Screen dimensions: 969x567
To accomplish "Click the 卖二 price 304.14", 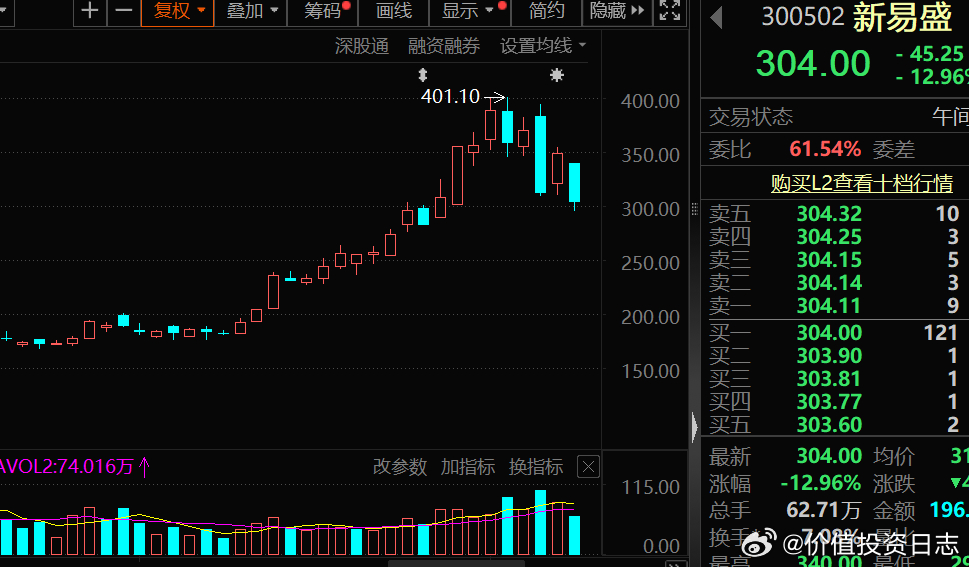I will pyautogui.click(x=829, y=283).
